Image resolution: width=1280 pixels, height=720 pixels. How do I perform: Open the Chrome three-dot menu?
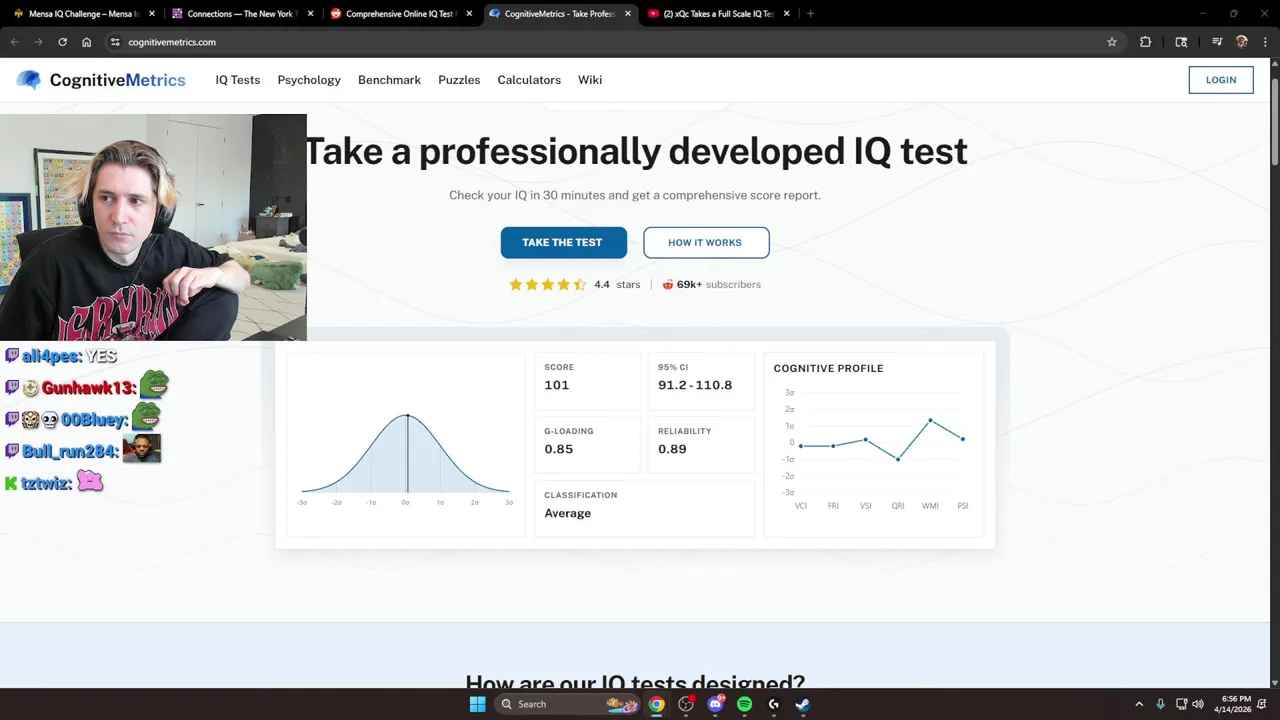click(x=1265, y=42)
